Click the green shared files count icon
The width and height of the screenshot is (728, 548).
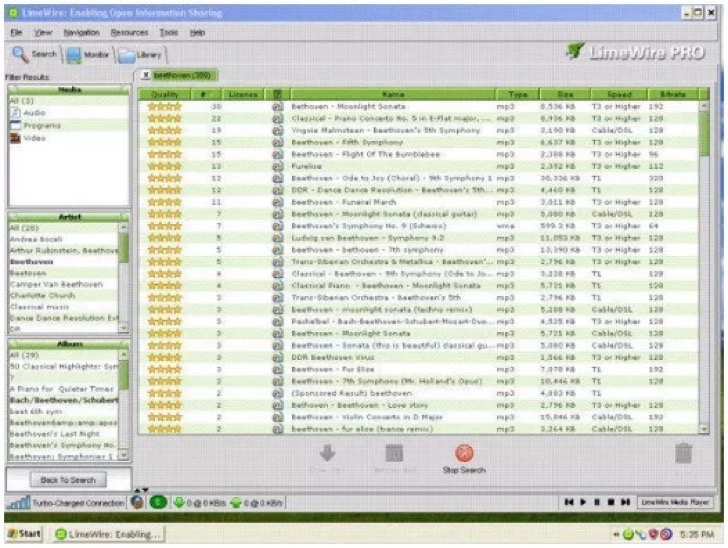click(158, 502)
